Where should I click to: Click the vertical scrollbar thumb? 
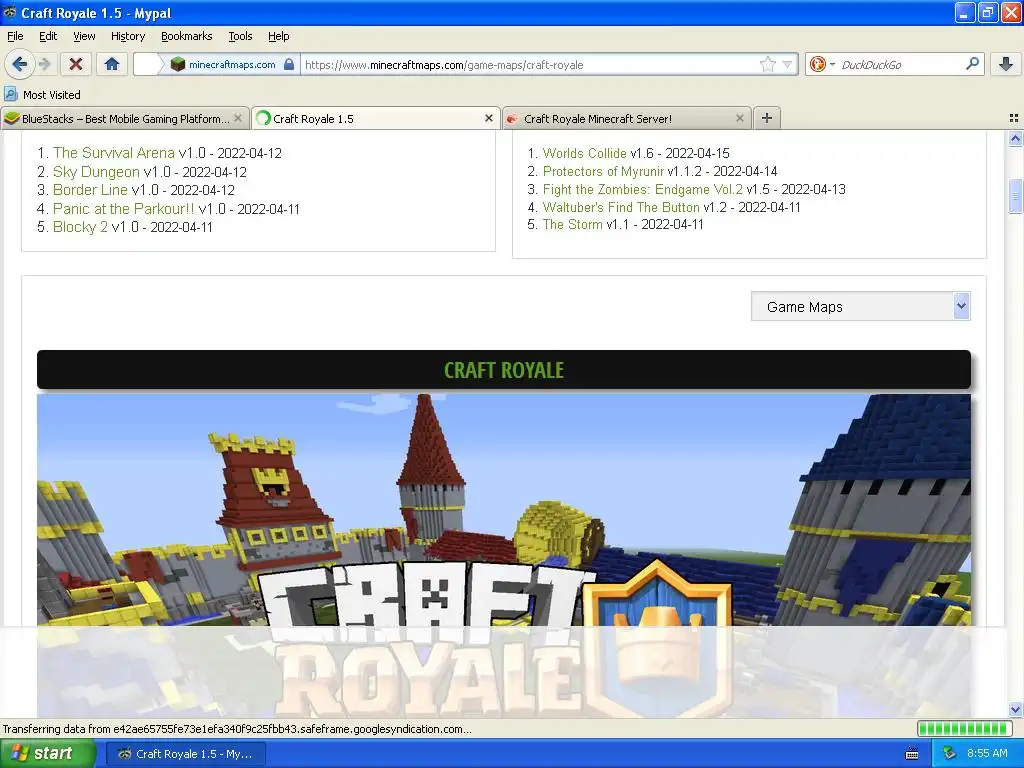coord(1015,196)
